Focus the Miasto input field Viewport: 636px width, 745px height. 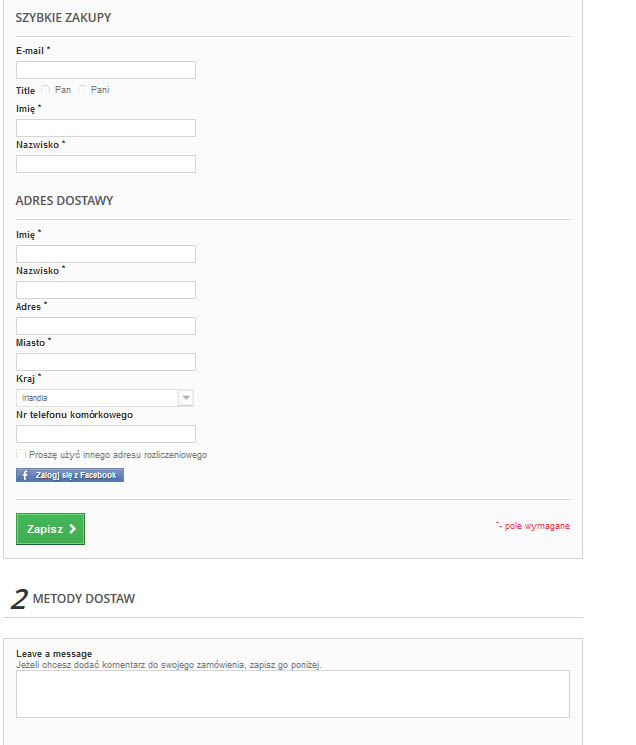coord(106,362)
